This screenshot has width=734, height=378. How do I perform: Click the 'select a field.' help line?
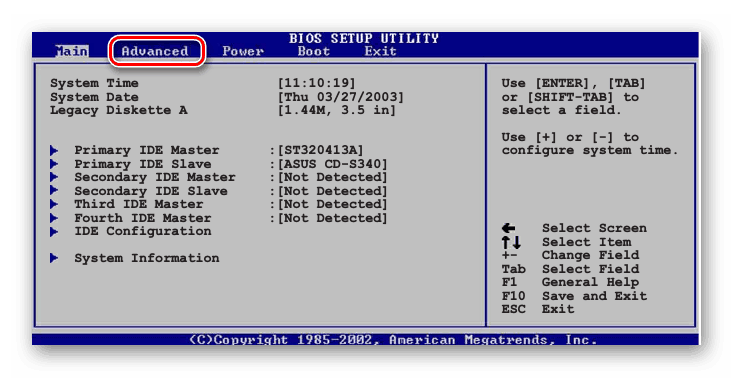(561, 111)
